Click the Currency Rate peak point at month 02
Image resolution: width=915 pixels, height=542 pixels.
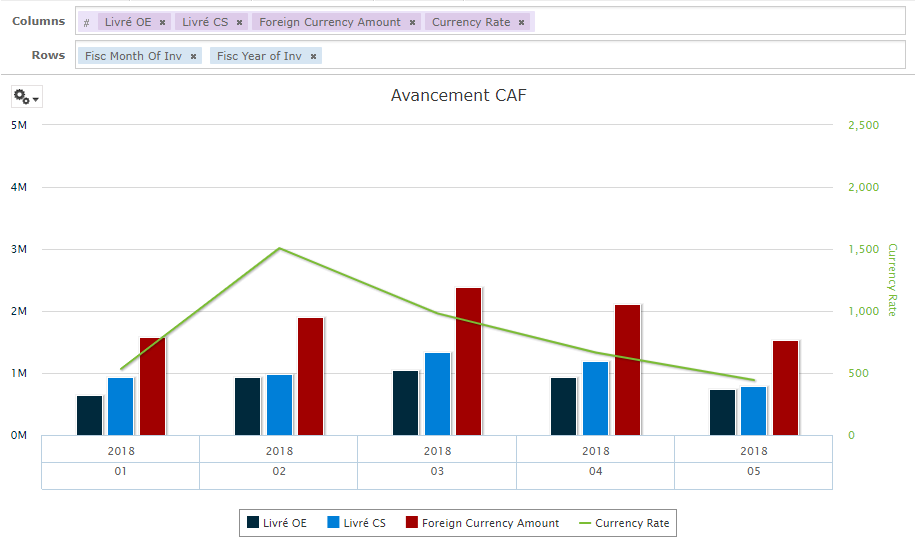[280, 249]
